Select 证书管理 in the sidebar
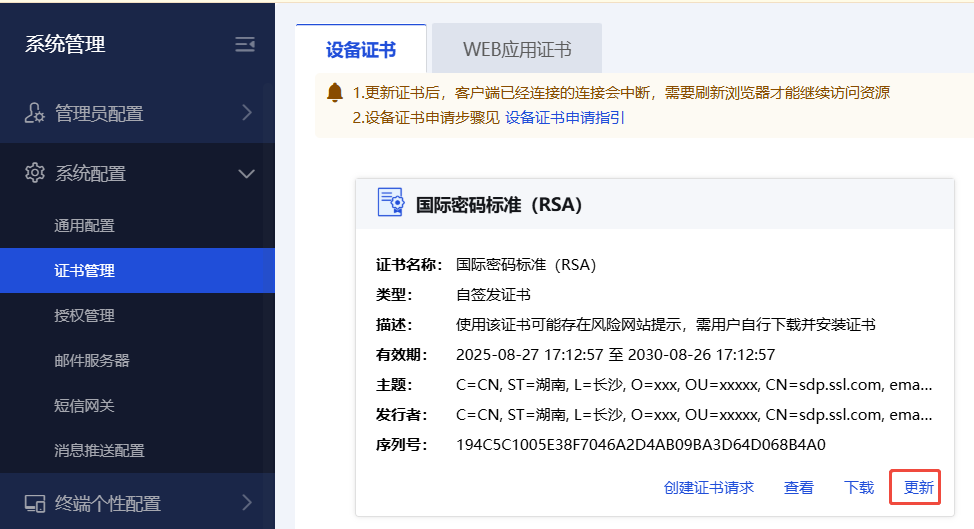The image size is (974, 529). (84, 271)
